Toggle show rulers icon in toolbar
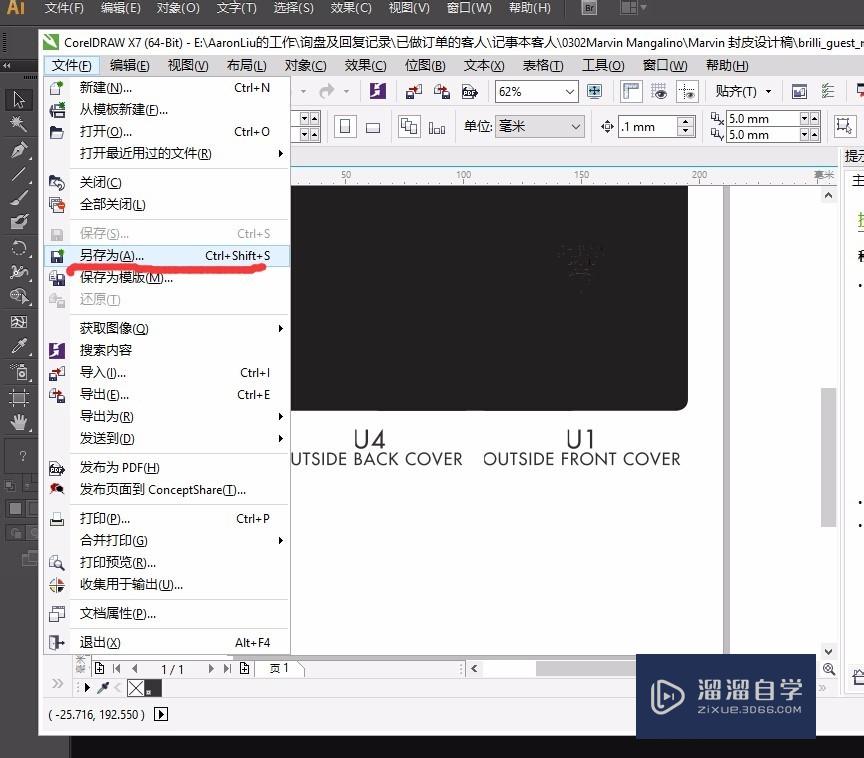864x758 pixels. 631,91
